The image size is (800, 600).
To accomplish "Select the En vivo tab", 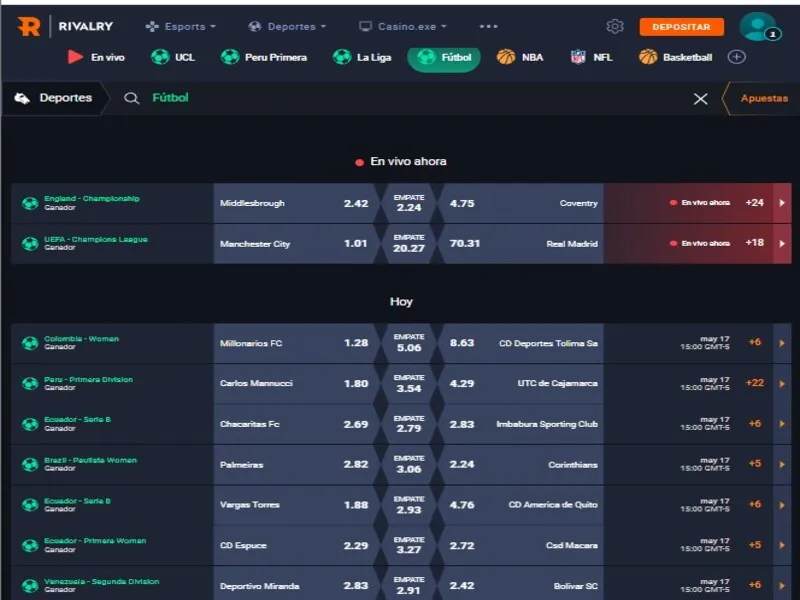I will (x=96, y=57).
